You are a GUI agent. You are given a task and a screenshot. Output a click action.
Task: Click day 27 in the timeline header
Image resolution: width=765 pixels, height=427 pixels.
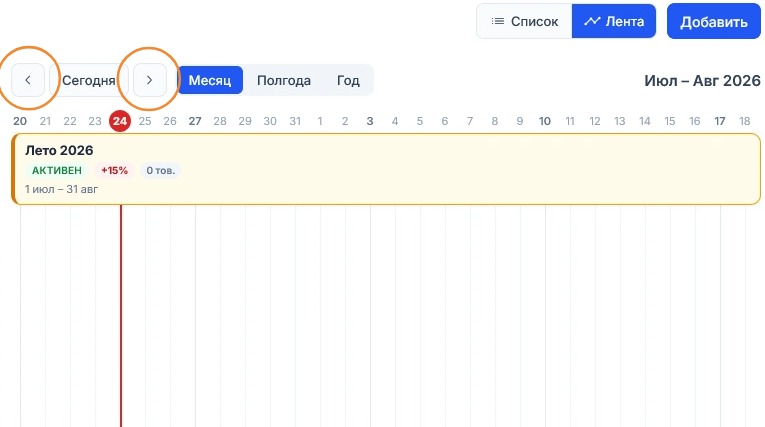195,121
